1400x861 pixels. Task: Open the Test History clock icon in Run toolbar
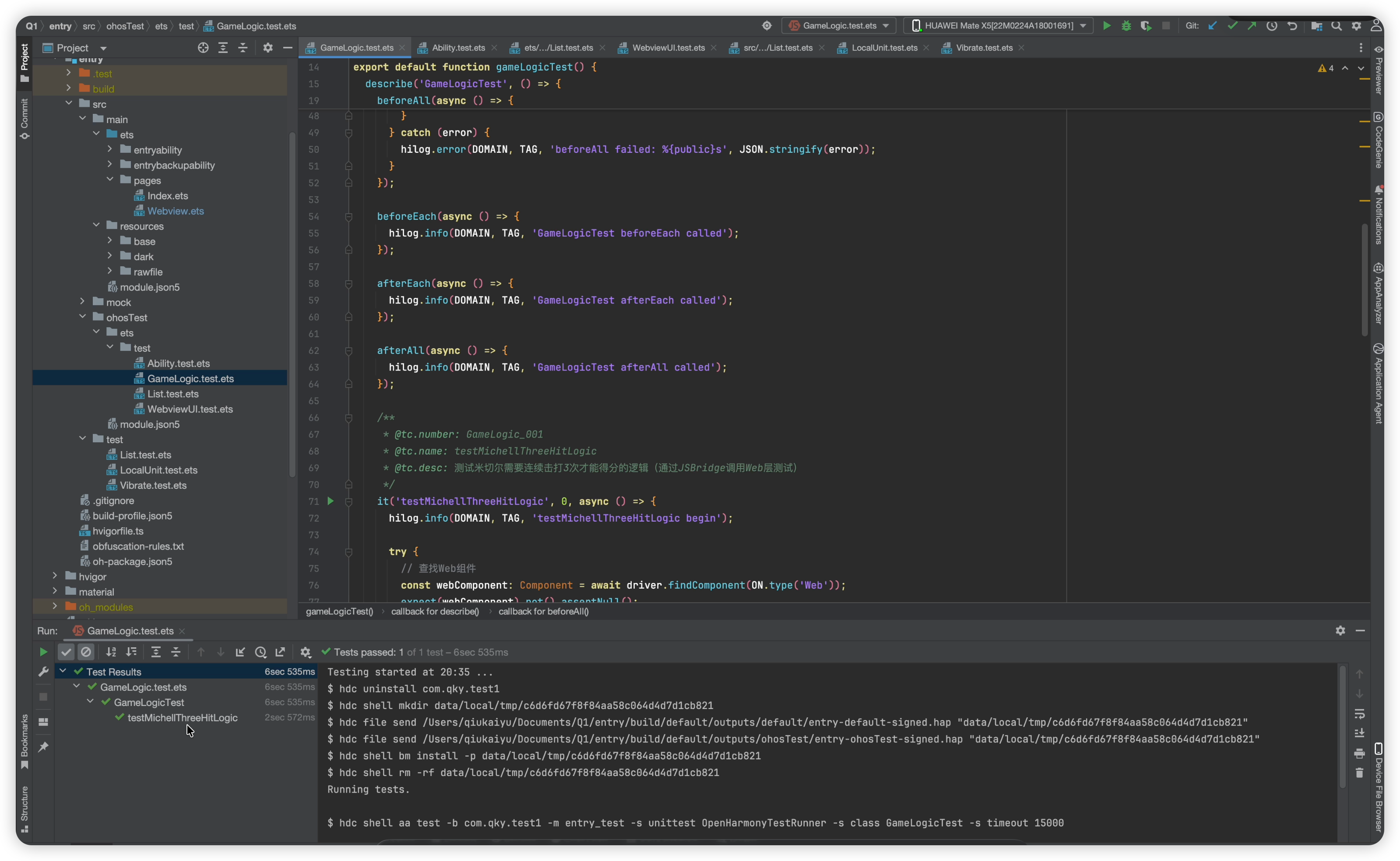pos(260,652)
